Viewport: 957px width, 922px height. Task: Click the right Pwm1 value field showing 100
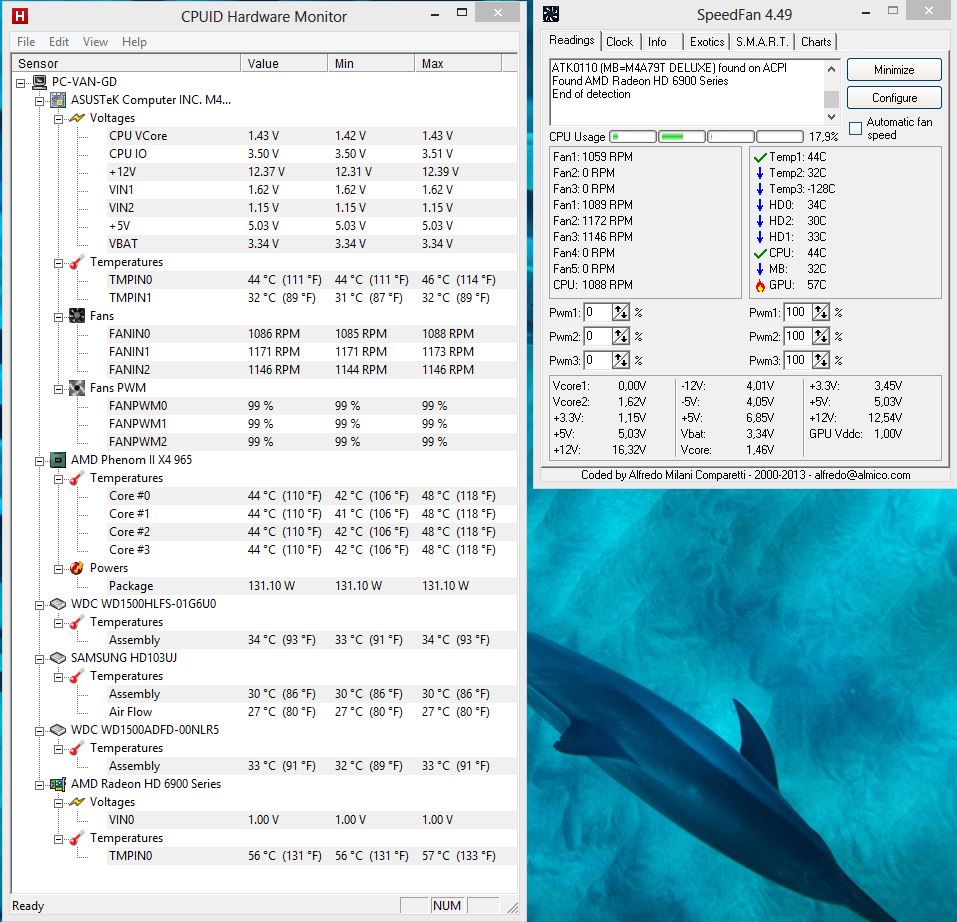coord(798,312)
